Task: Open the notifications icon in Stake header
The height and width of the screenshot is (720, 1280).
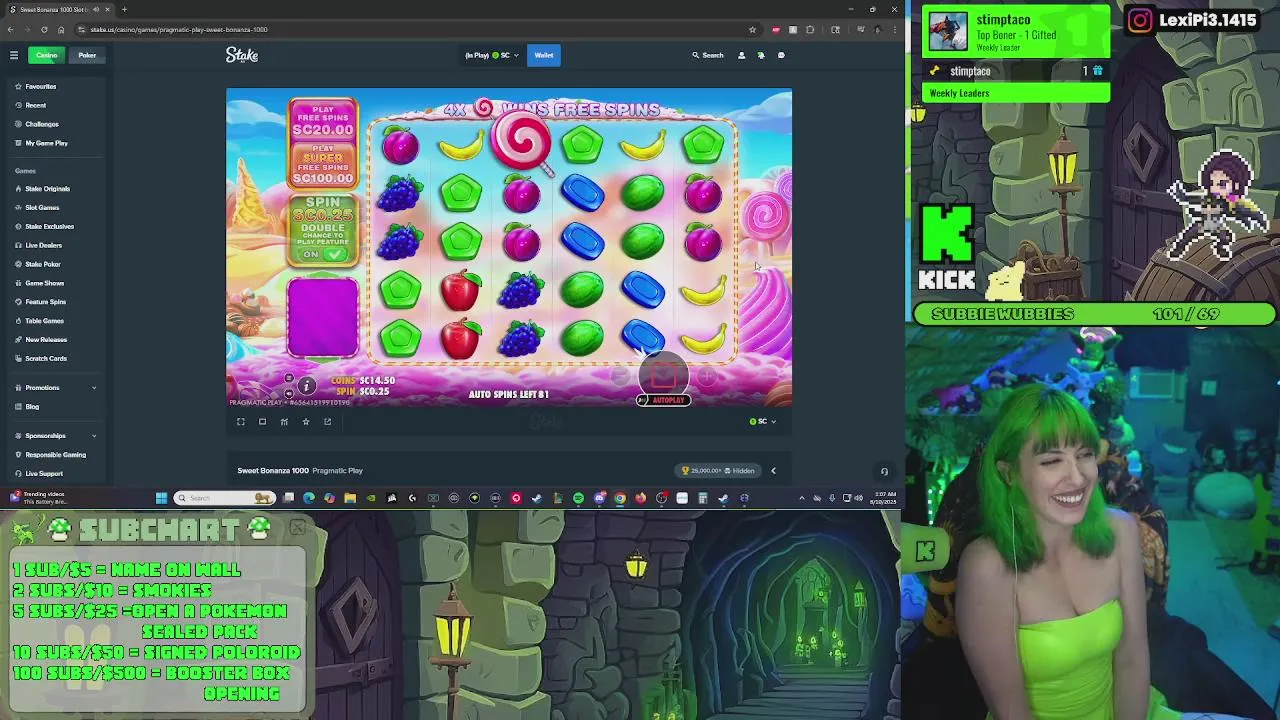Action: (761, 55)
